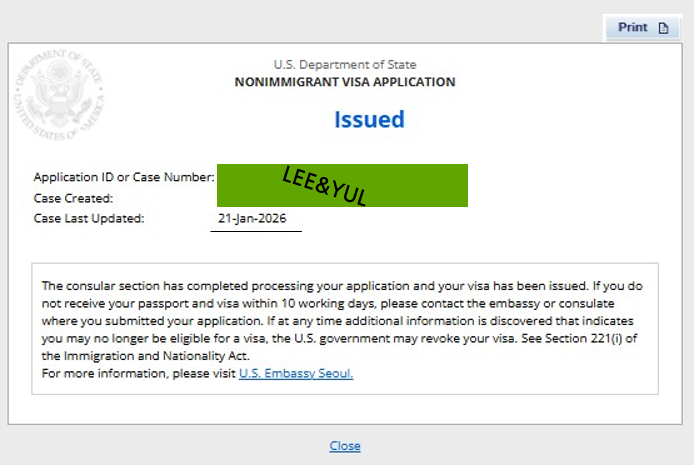
Task: Open the U.S. Embassy Seoul link
Action: coord(296,374)
